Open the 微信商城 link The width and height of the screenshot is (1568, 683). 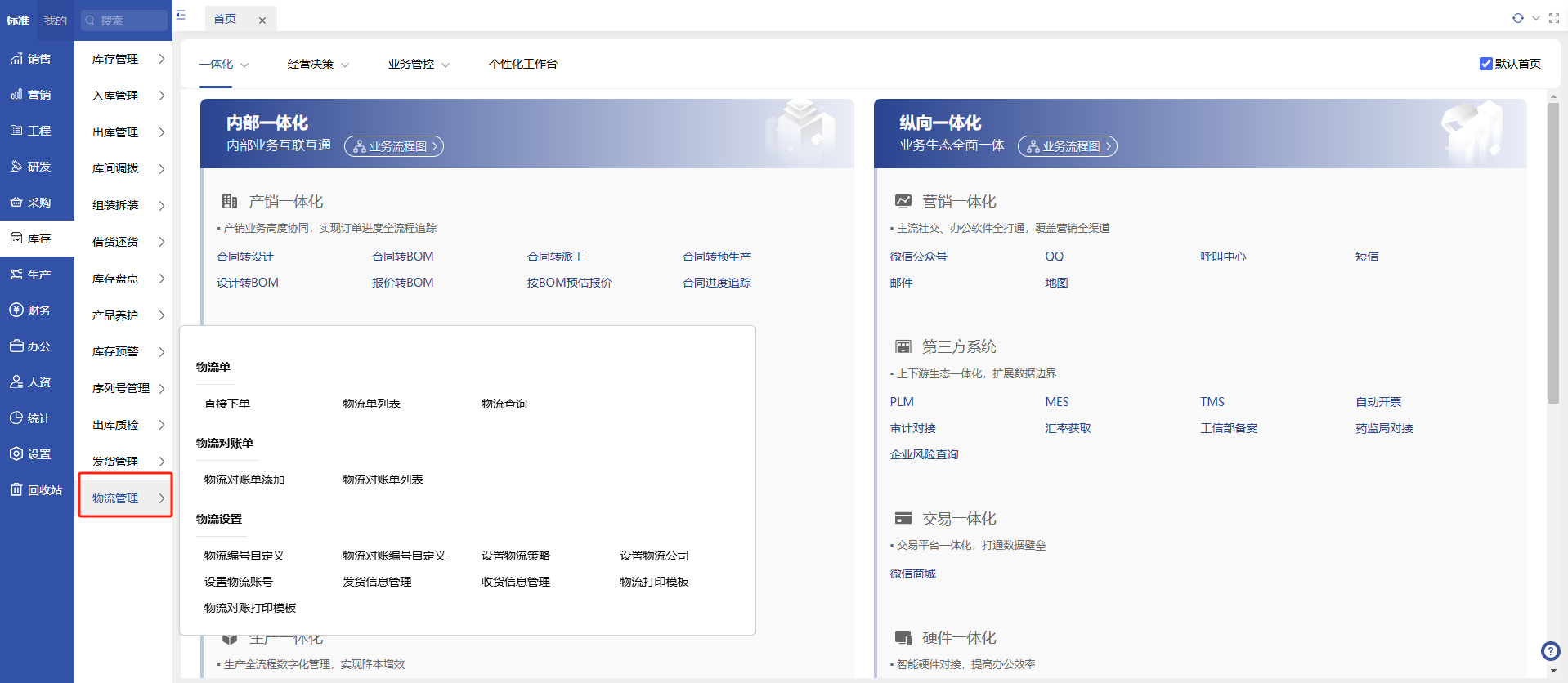tap(913, 574)
